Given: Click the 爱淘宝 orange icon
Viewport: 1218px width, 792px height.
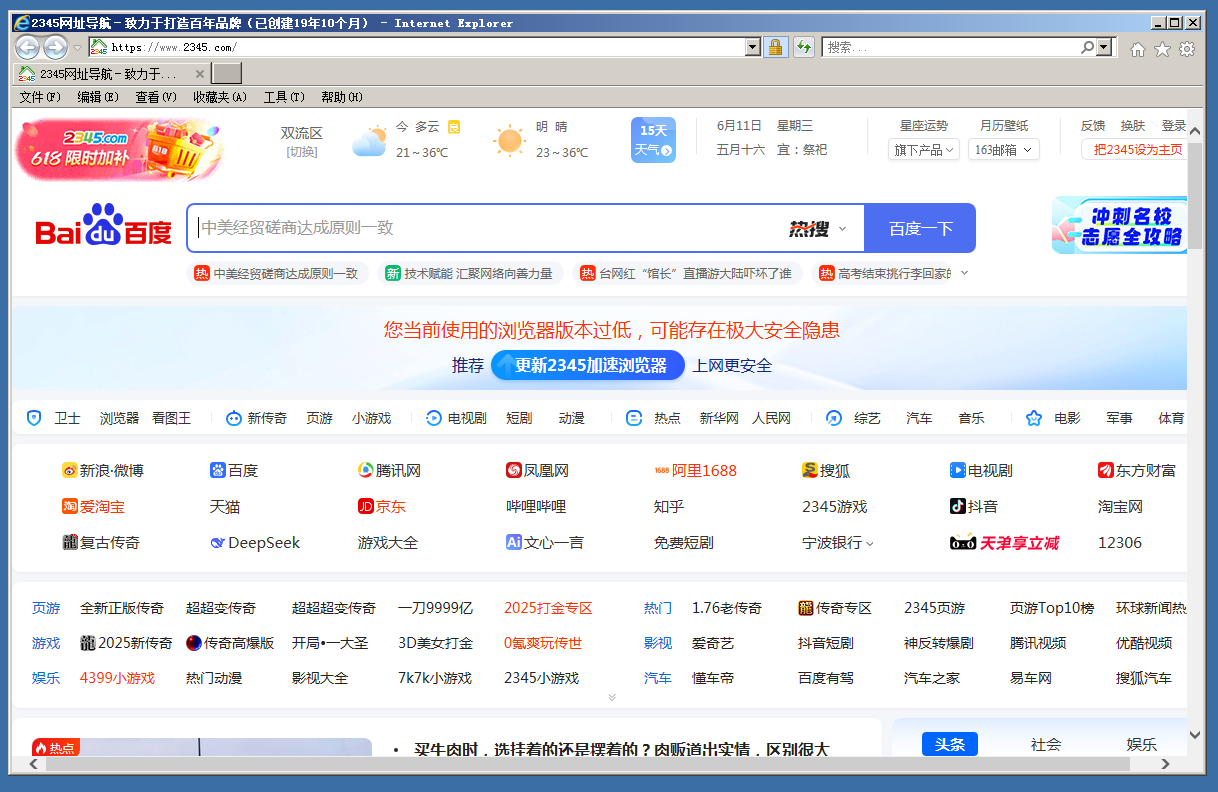Looking at the screenshot, I should tap(70, 506).
